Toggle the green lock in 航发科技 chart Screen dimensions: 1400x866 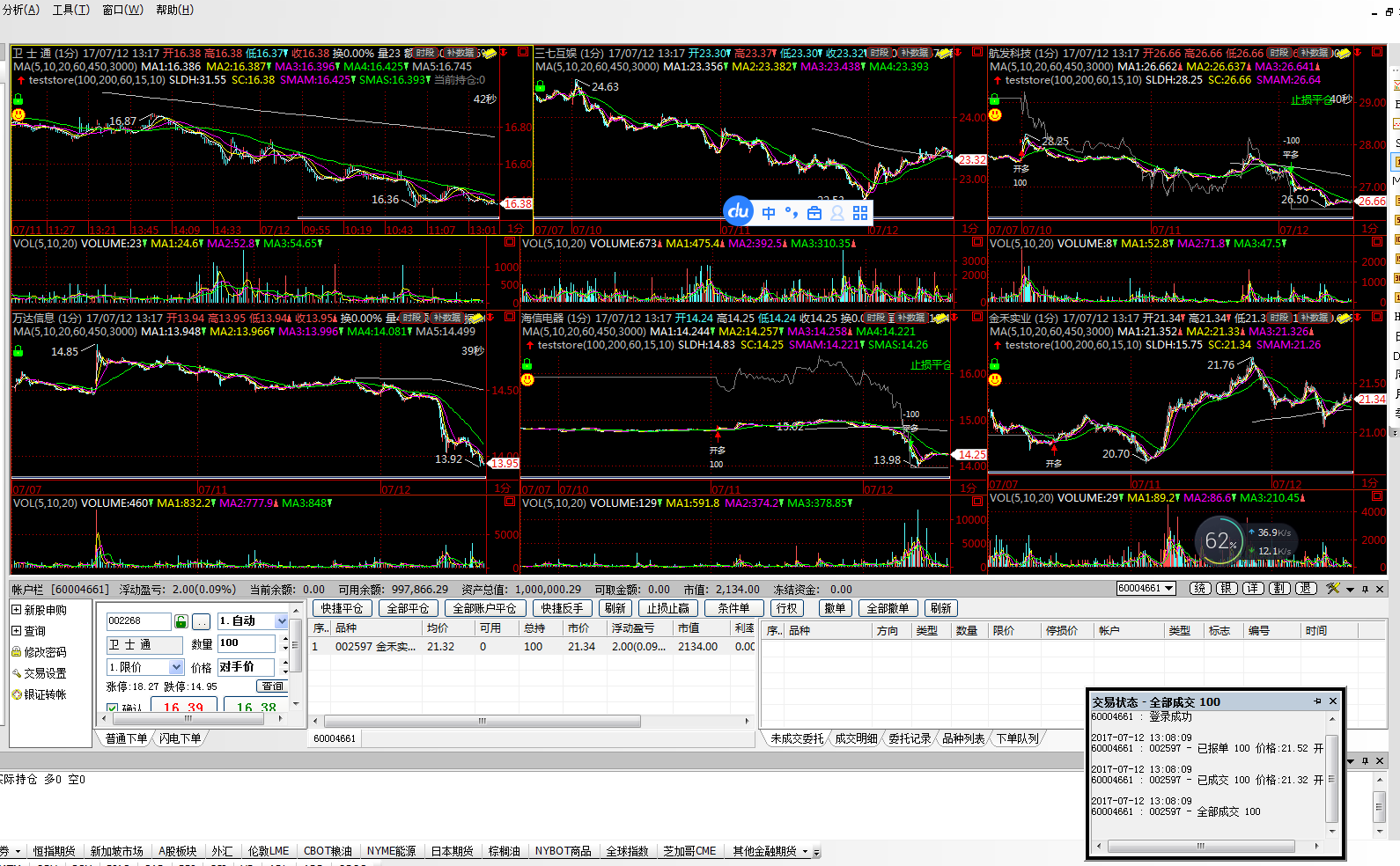[995, 100]
